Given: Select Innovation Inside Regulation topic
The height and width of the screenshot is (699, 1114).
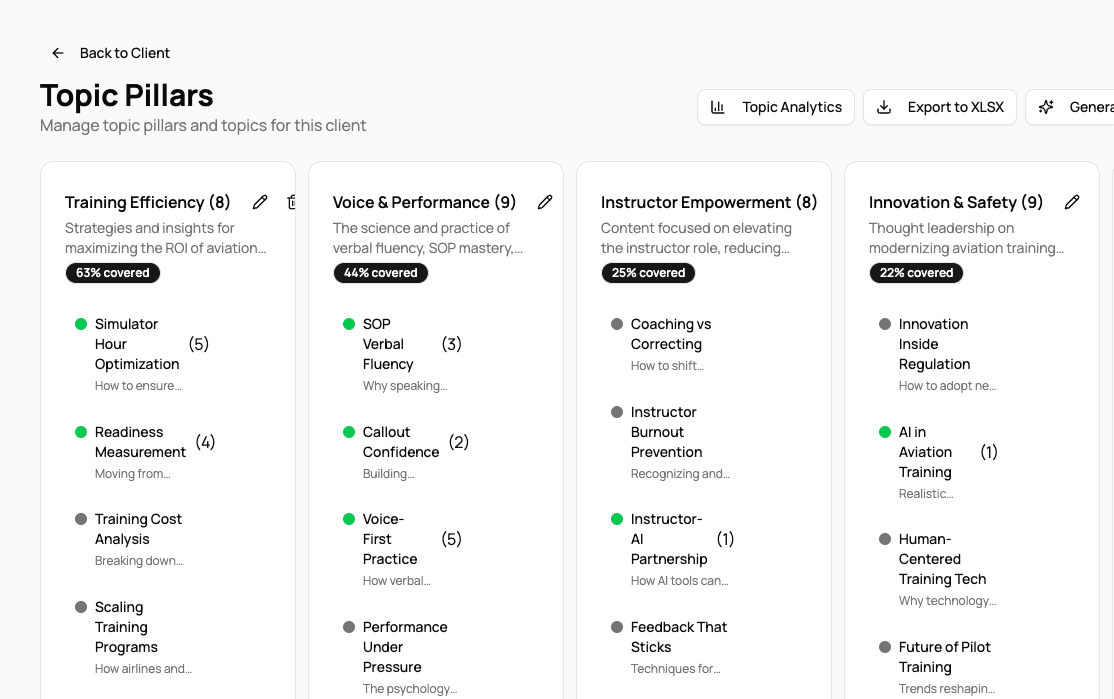Looking at the screenshot, I should click(x=934, y=344).
